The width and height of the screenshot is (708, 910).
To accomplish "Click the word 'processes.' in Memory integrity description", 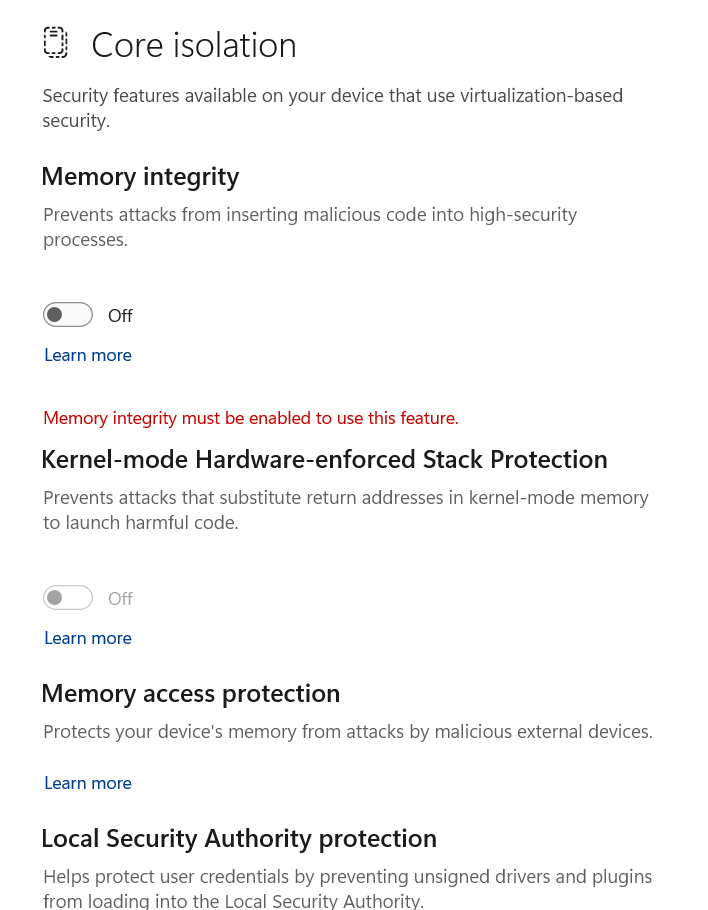I will (85, 240).
